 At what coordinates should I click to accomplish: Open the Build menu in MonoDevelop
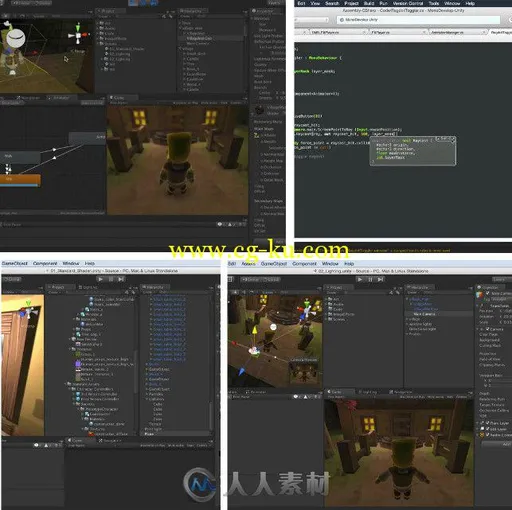point(369,3)
